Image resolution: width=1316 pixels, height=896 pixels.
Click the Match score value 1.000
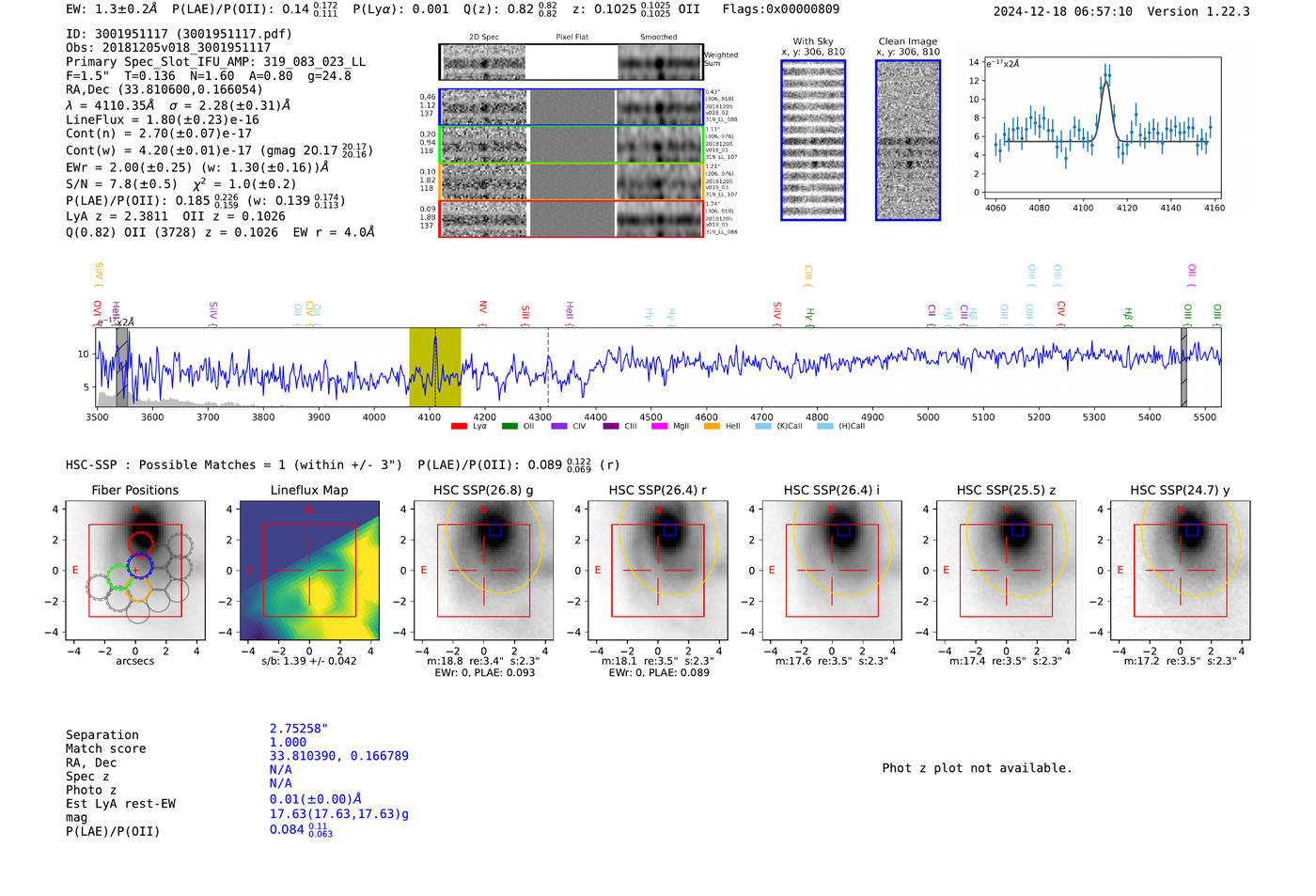coord(288,742)
